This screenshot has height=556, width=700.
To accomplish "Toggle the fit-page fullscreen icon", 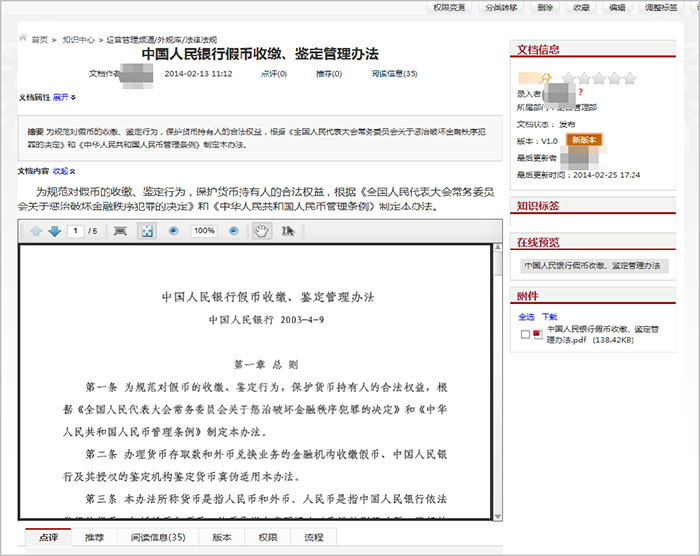I will 147,231.
